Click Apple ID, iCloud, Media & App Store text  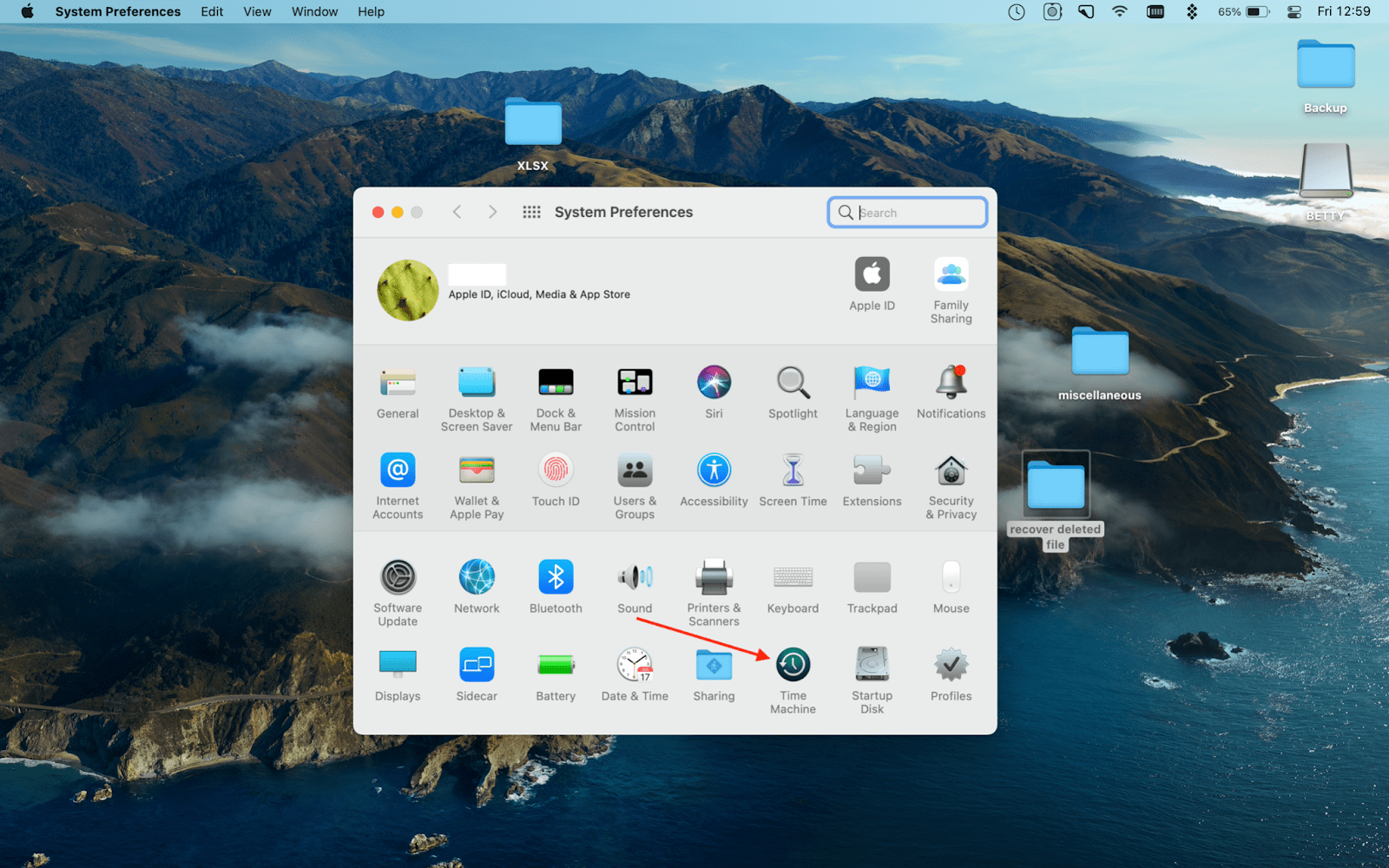tap(539, 294)
